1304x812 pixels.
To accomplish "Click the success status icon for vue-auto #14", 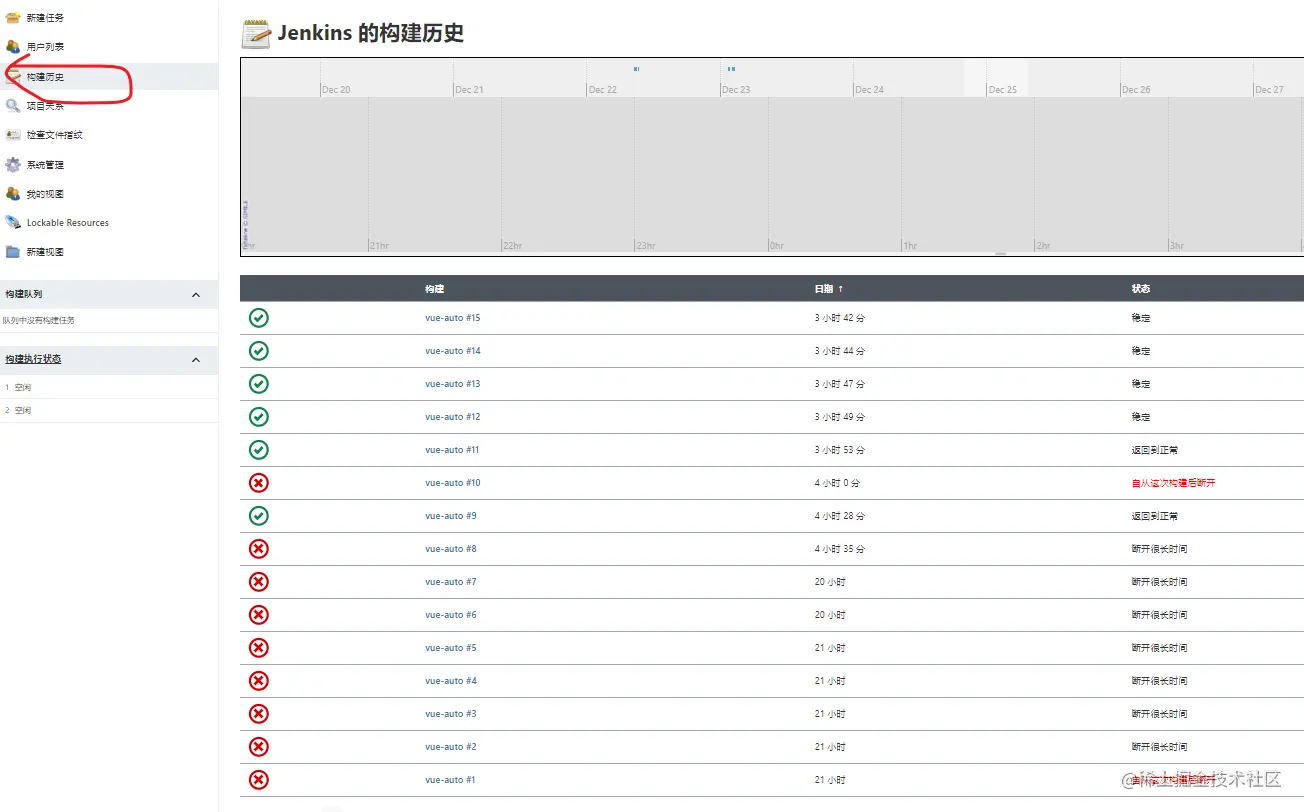I will pos(258,351).
